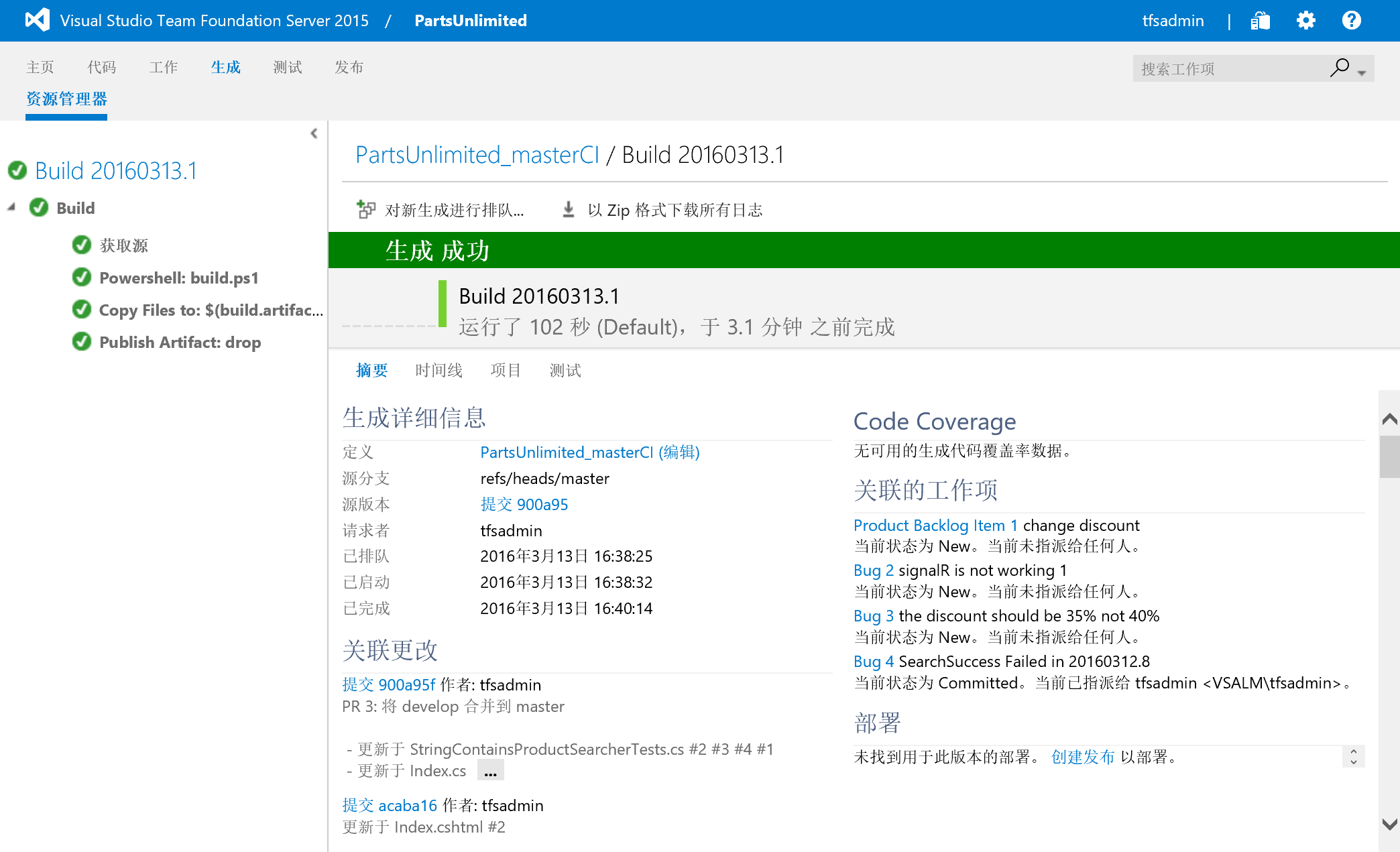This screenshot has width=1400, height=852.
Task: Click the scrollbar up arrow
Action: click(1389, 420)
